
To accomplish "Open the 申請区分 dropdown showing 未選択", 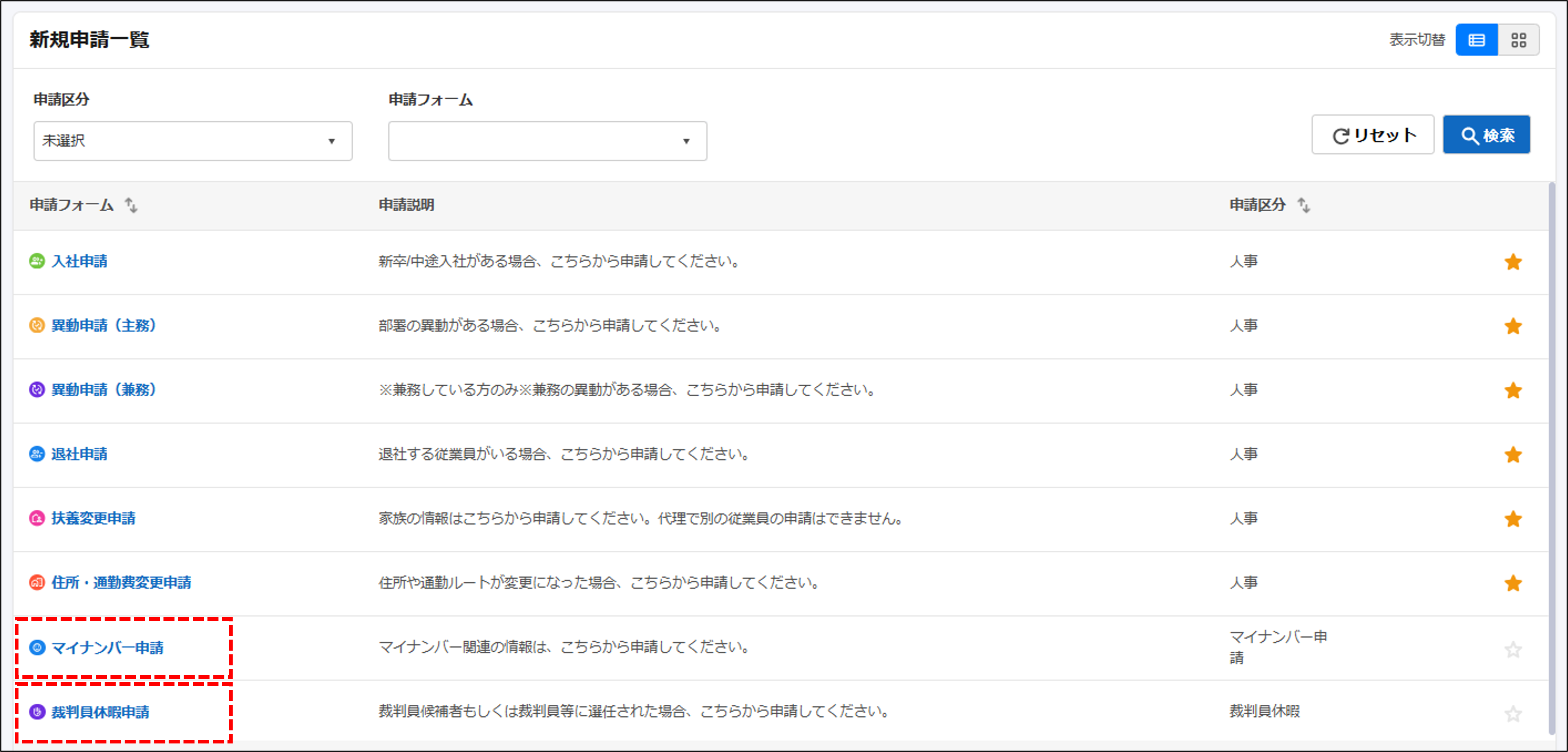I will point(192,141).
